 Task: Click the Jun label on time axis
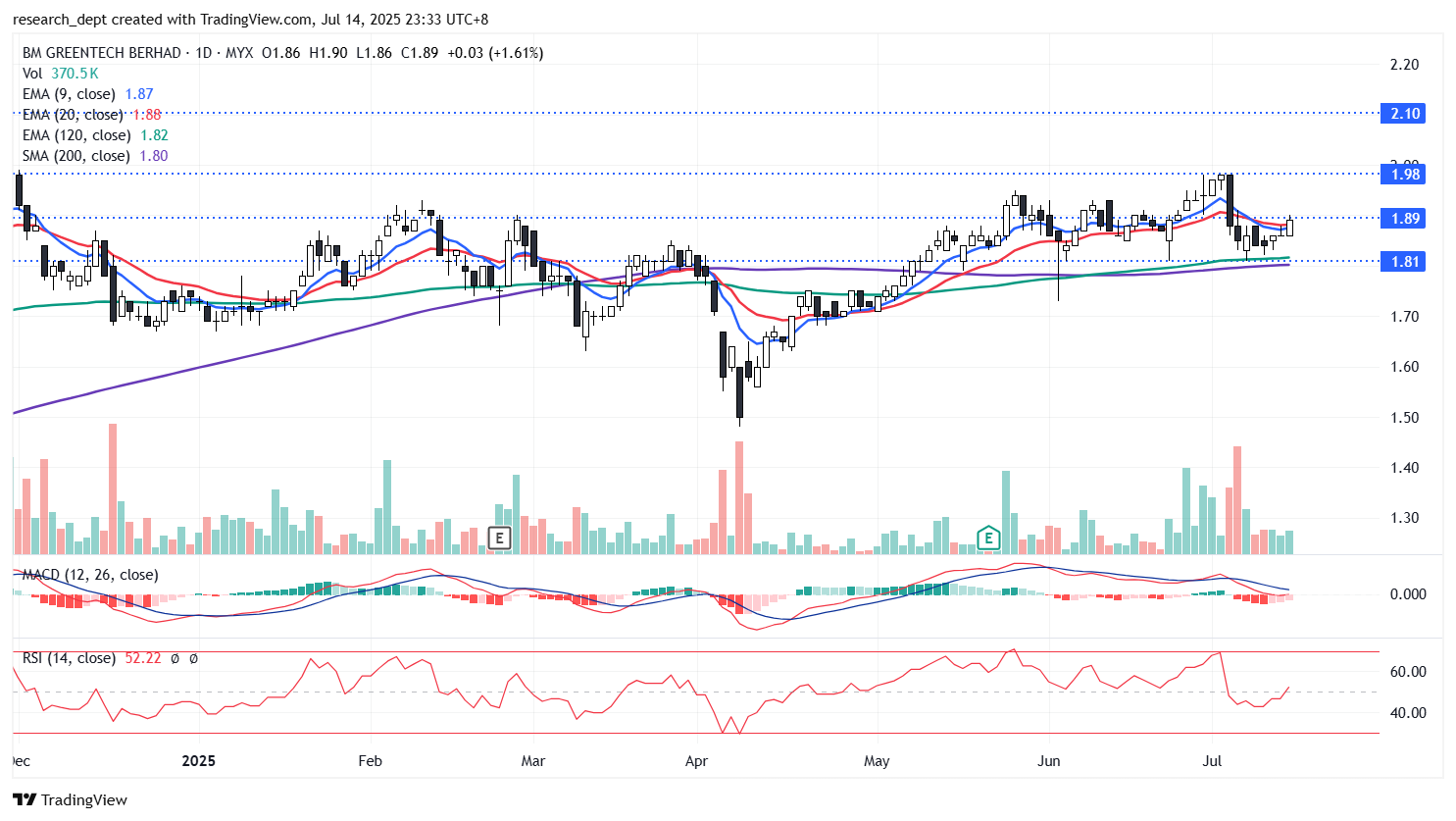[x=1049, y=761]
